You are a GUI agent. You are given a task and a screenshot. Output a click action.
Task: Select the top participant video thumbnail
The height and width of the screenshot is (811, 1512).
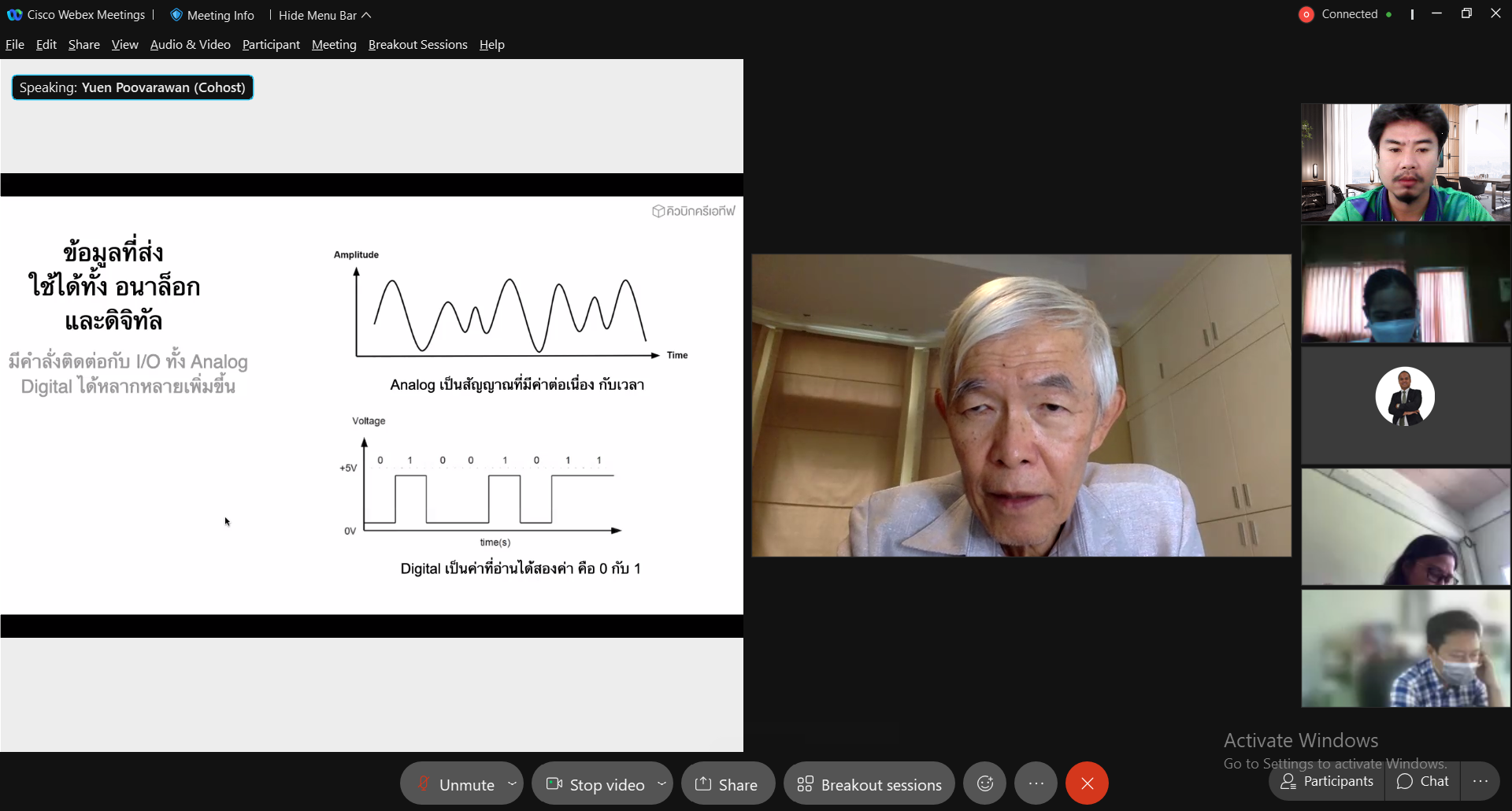[1405, 162]
